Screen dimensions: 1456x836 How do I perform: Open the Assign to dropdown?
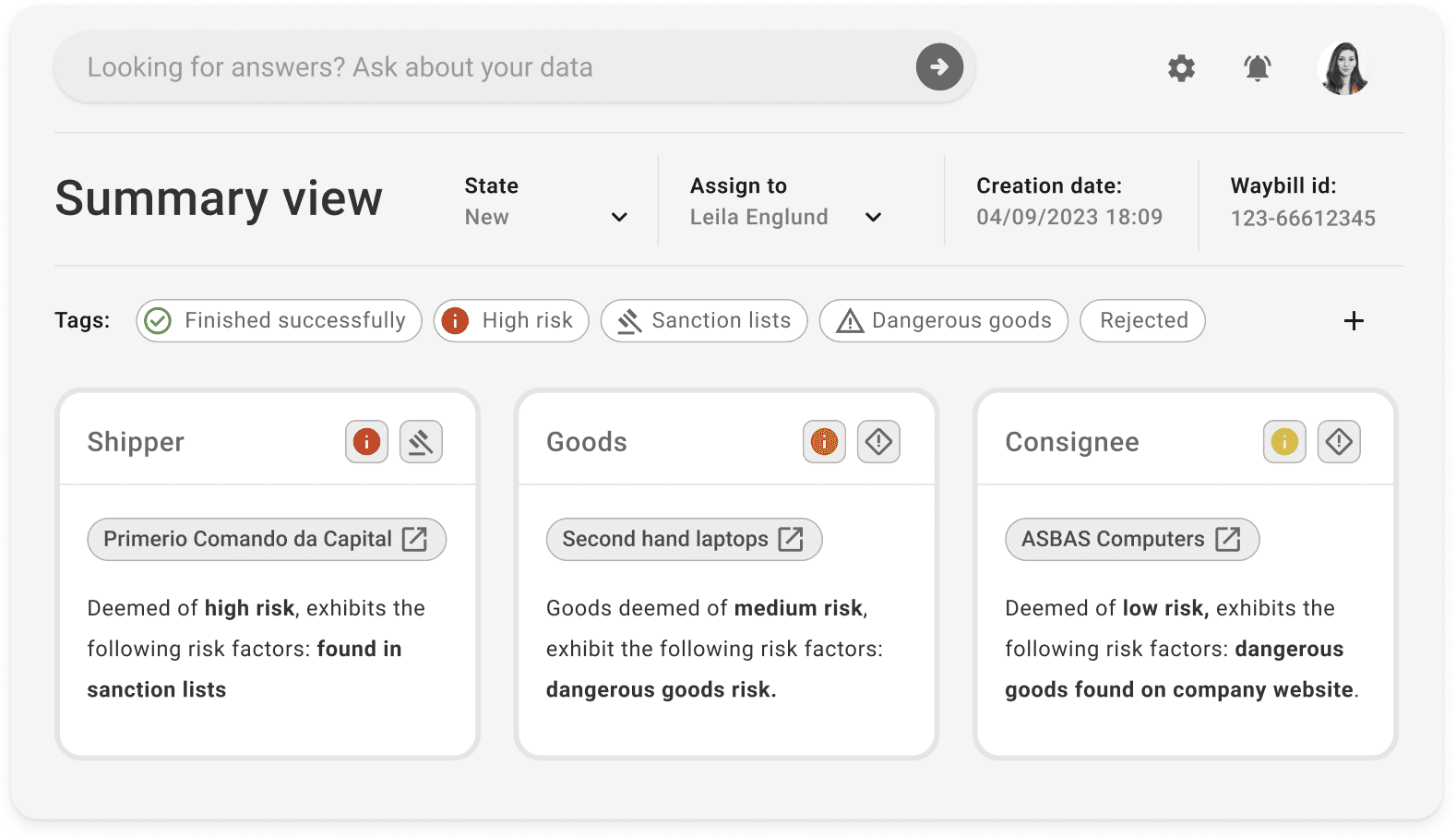coord(873,218)
